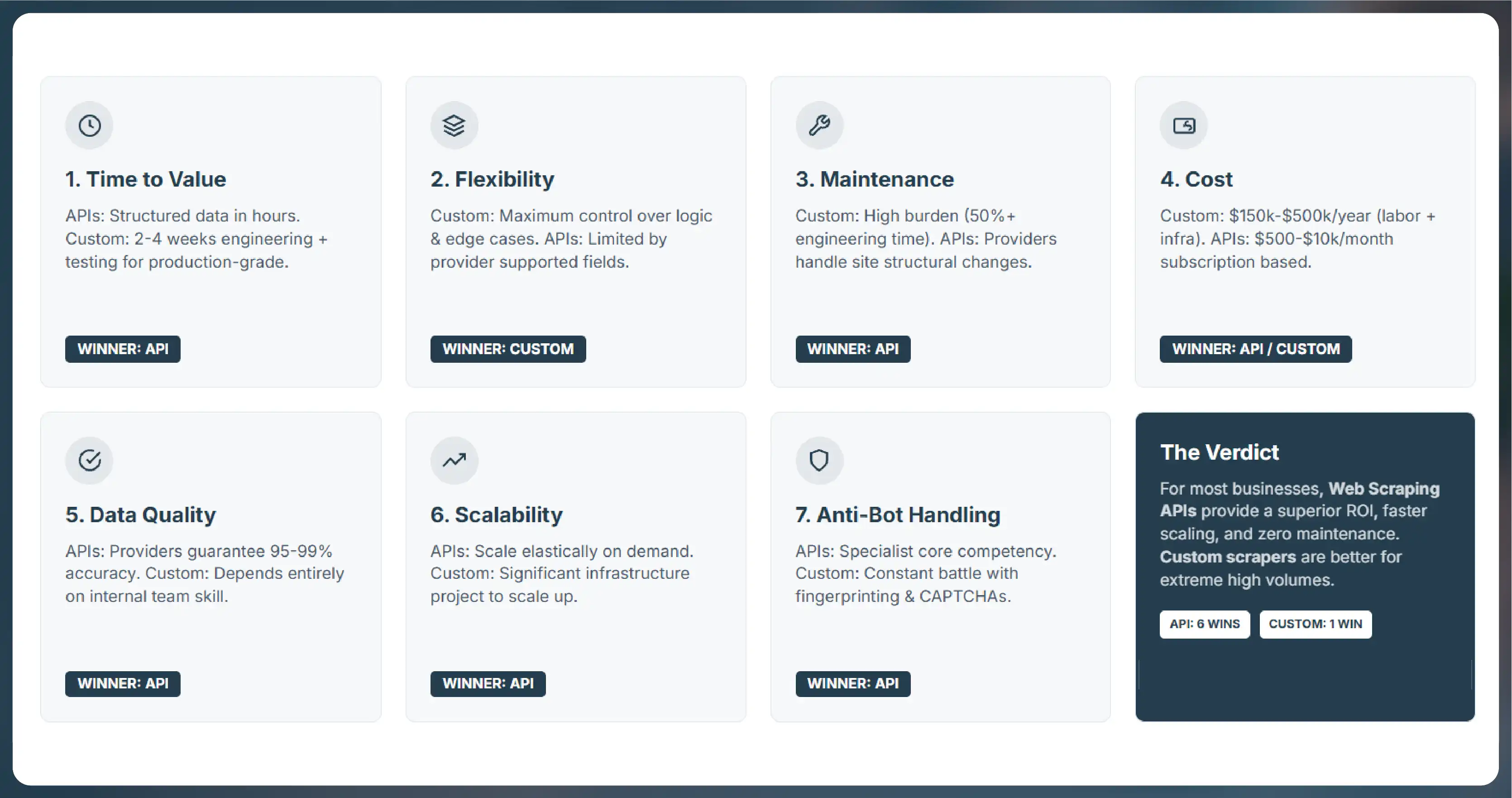Click the Winner: API badge under Data Quality
The height and width of the screenshot is (798, 1512).
coord(123,683)
